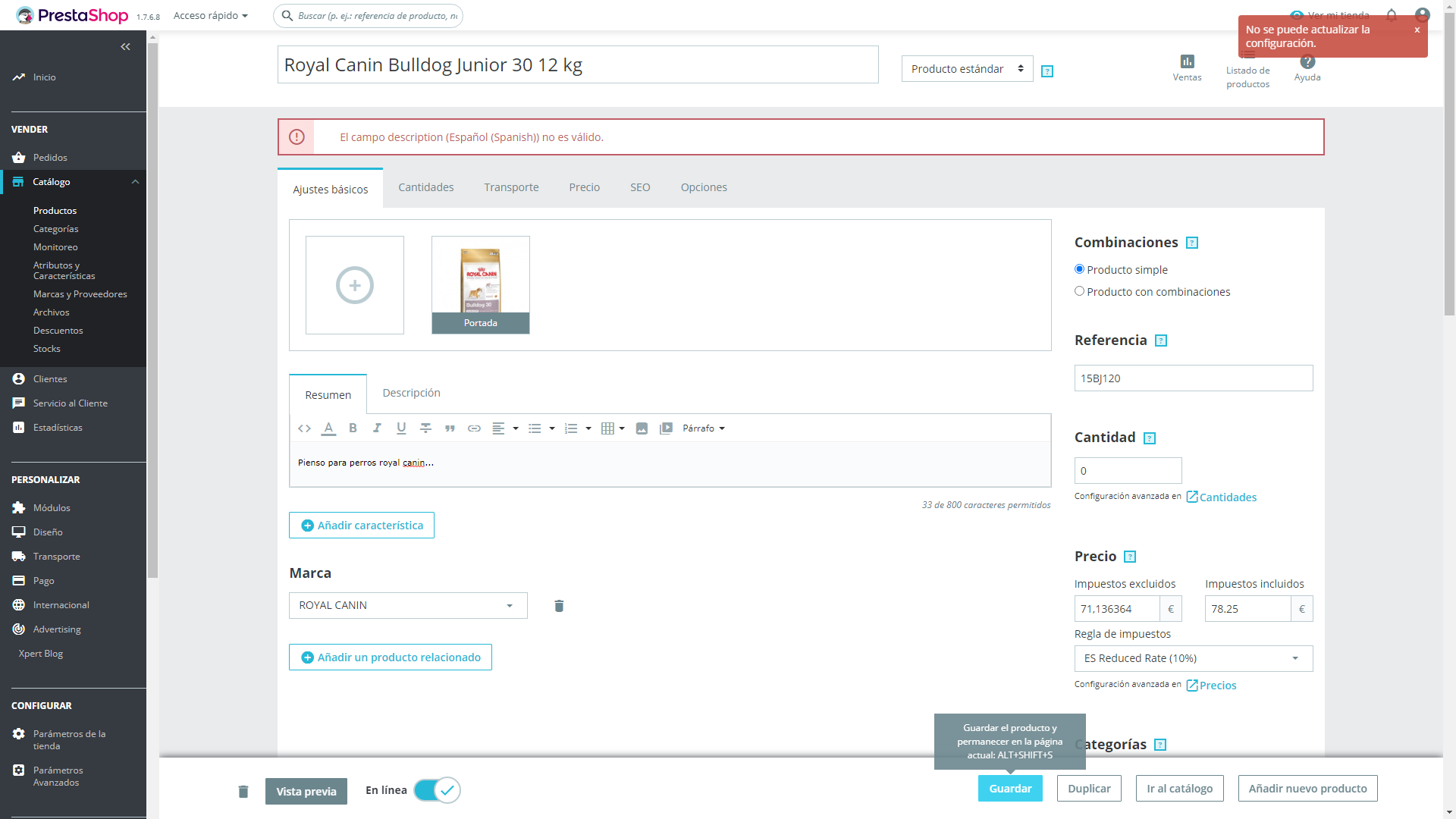Apply bold formatting in summary editor

[353, 428]
